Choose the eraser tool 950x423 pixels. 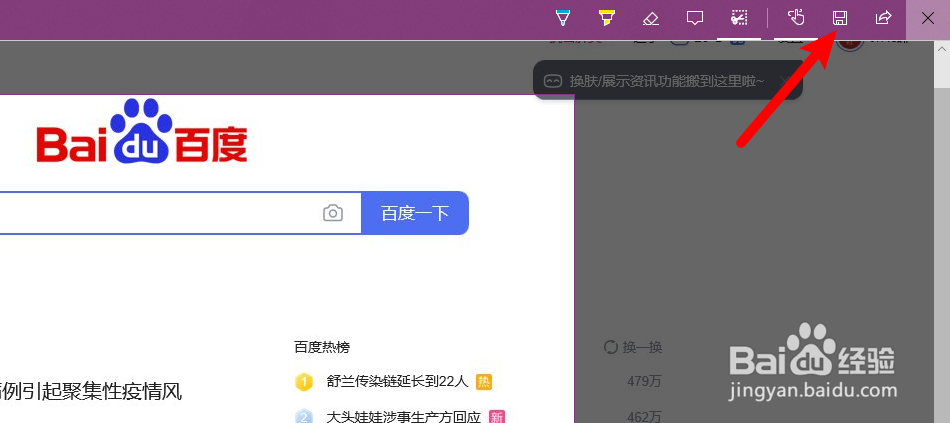pos(651,18)
